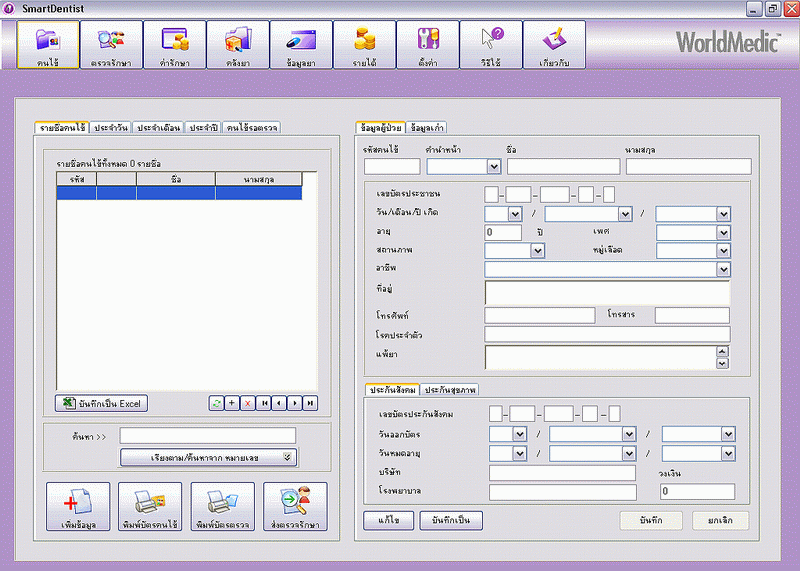Switch to the ข้อมูลเก่า (old data) tab
Image resolution: width=800 pixels, height=571 pixels.
click(x=427, y=128)
